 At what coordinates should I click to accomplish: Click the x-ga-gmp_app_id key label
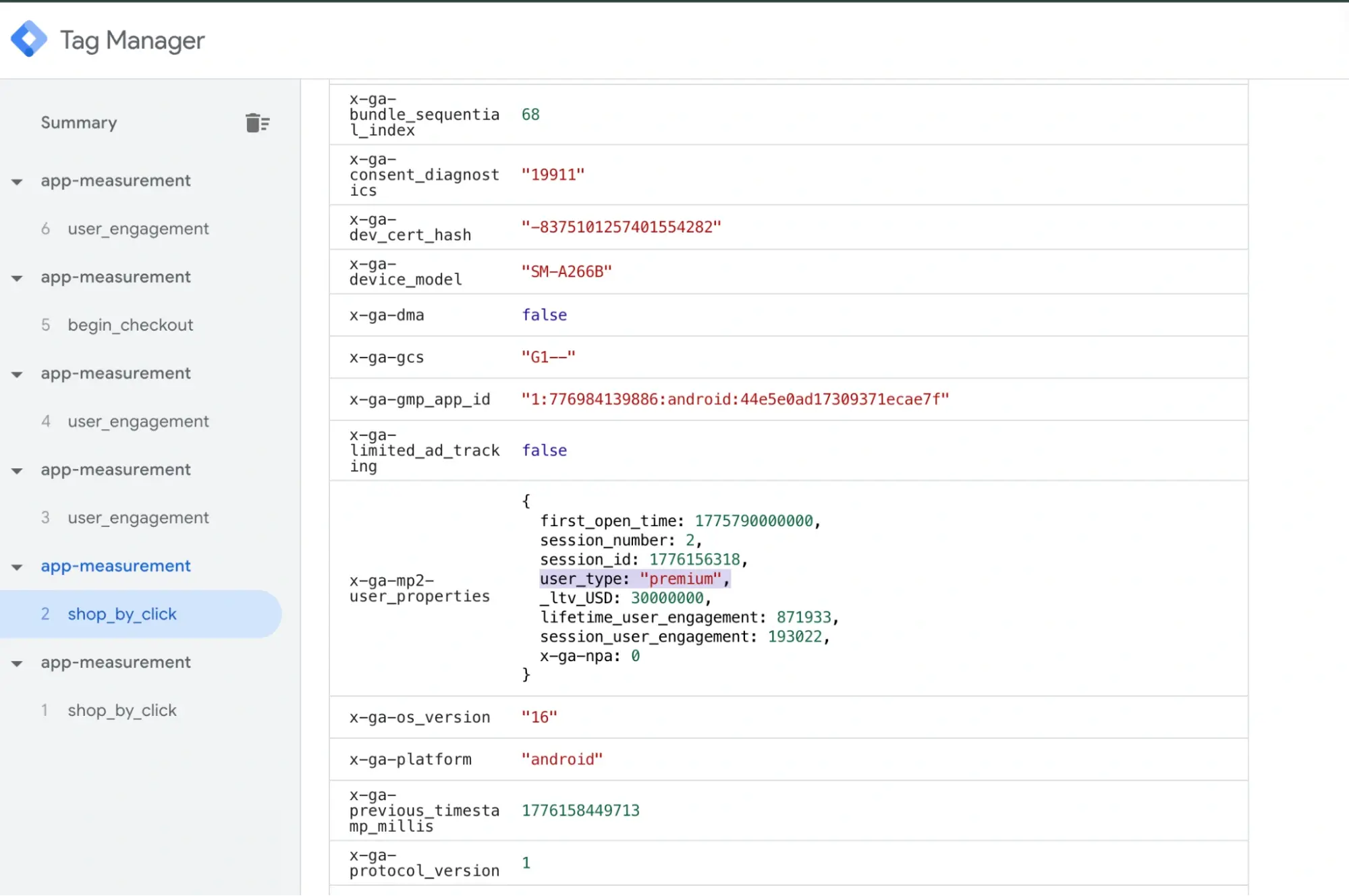pos(419,399)
